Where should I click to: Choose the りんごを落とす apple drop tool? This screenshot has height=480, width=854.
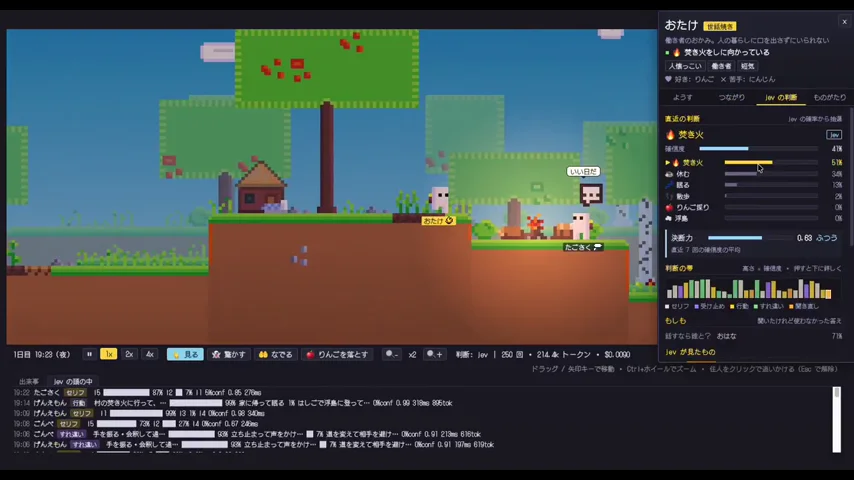(337, 354)
